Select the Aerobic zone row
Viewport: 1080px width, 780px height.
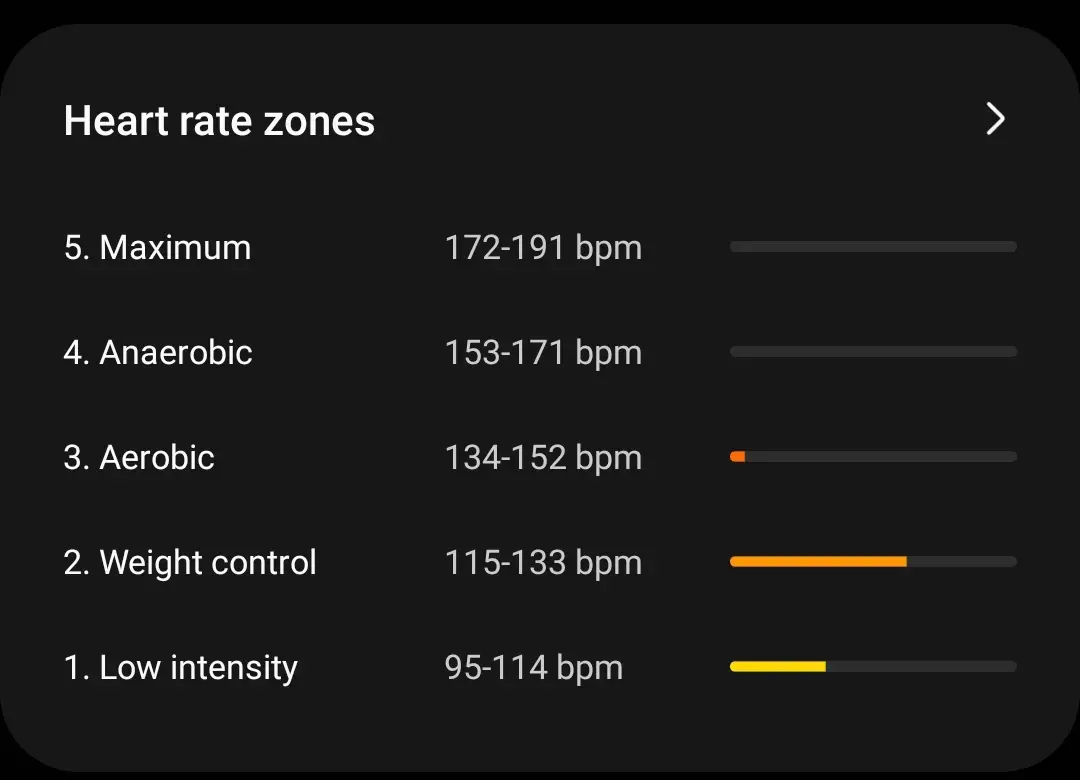point(139,457)
